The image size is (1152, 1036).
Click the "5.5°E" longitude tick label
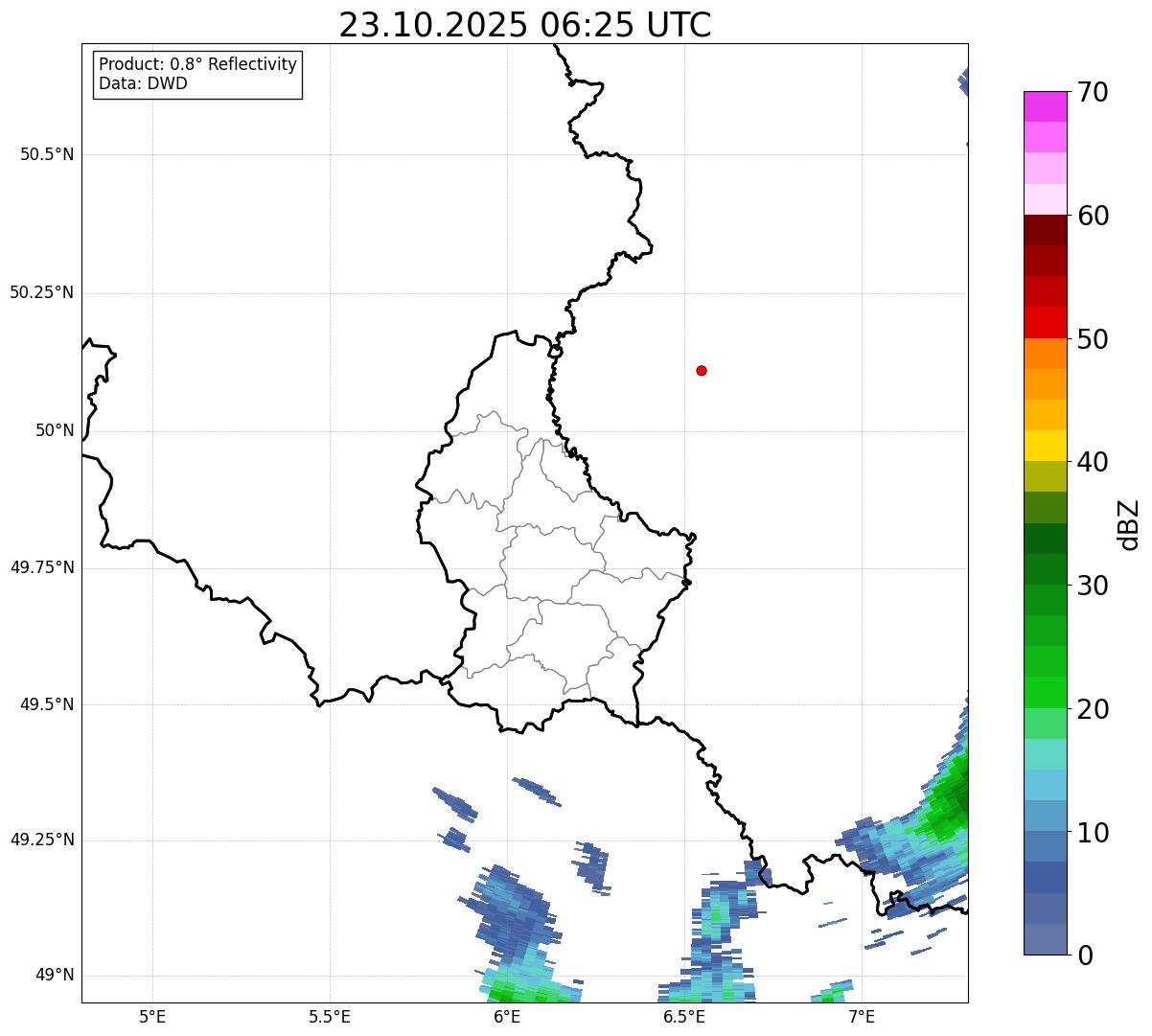pos(330,1017)
